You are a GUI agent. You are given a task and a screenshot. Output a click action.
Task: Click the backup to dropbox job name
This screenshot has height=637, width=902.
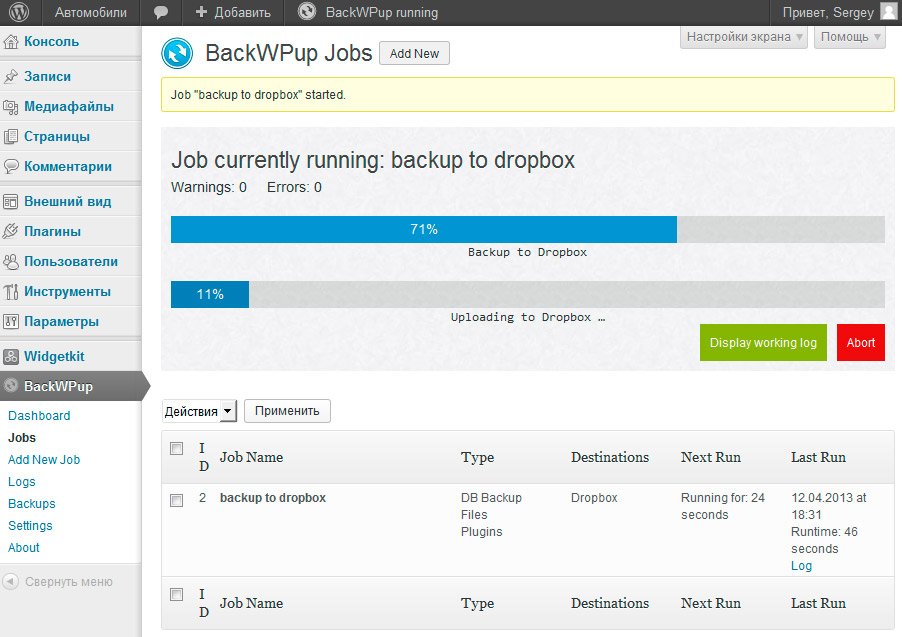(x=273, y=498)
